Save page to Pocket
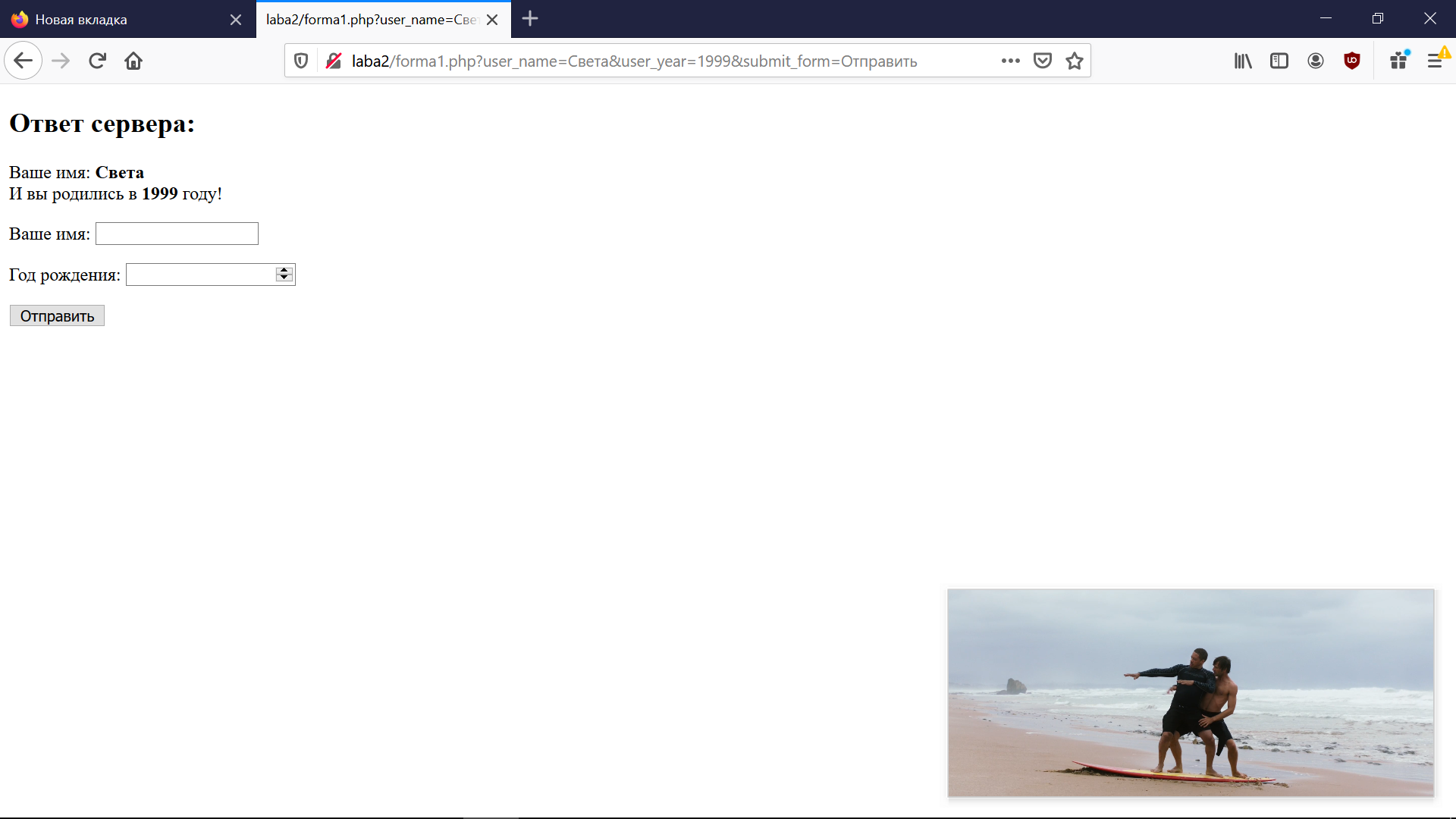Image resolution: width=1456 pixels, height=819 pixels. click(1043, 61)
